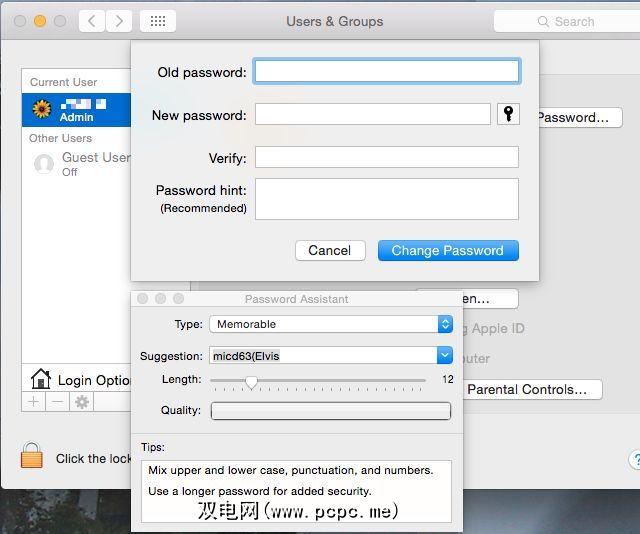Cancel the password change dialog
640x534 pixels.
[330, 250]
